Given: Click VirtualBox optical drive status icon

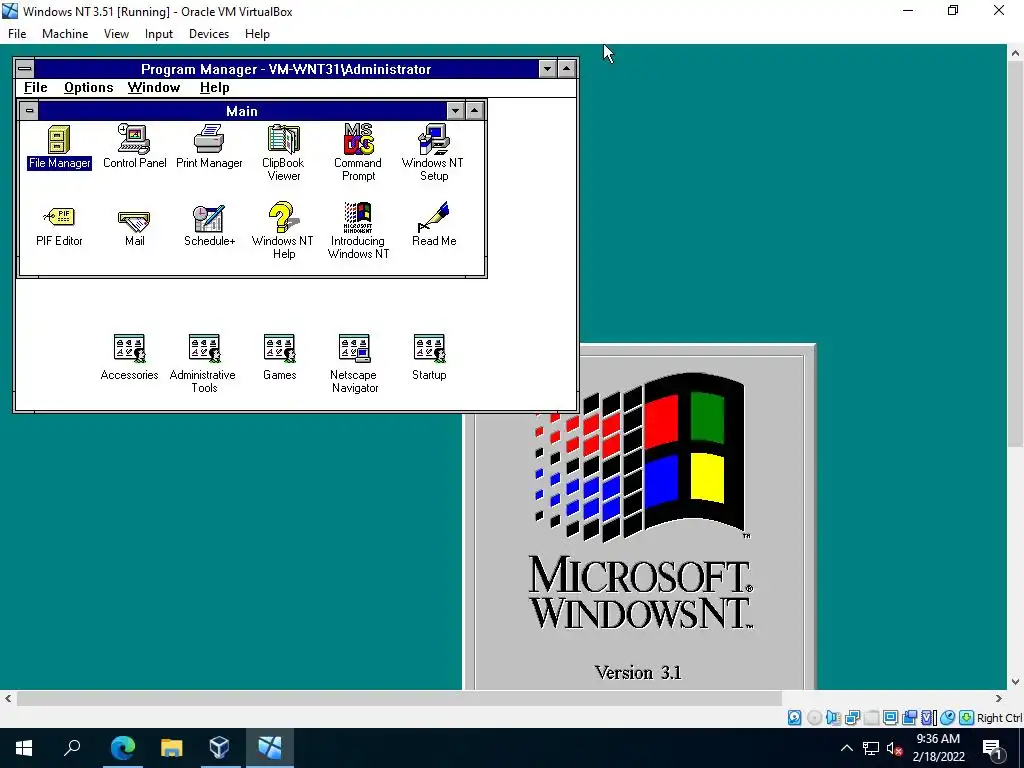Looking at the screenshot, I should tap(814, 718).
